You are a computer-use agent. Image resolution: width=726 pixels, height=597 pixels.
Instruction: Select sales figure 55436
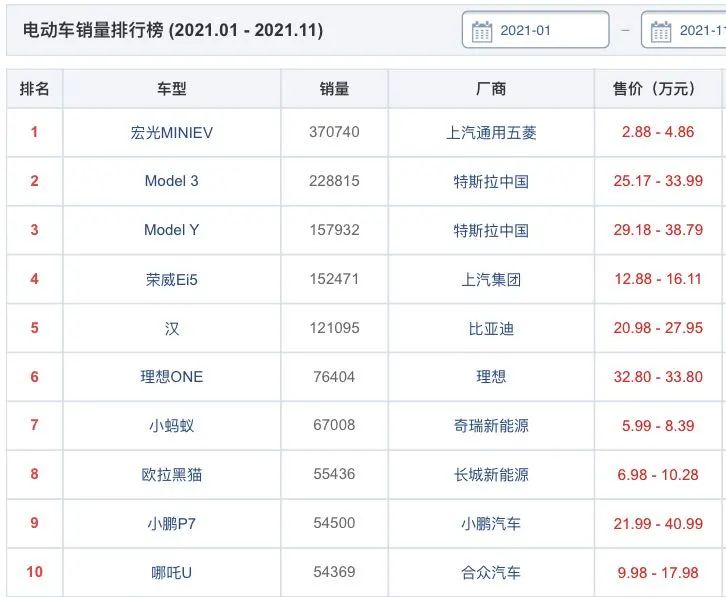coord(334,474)
